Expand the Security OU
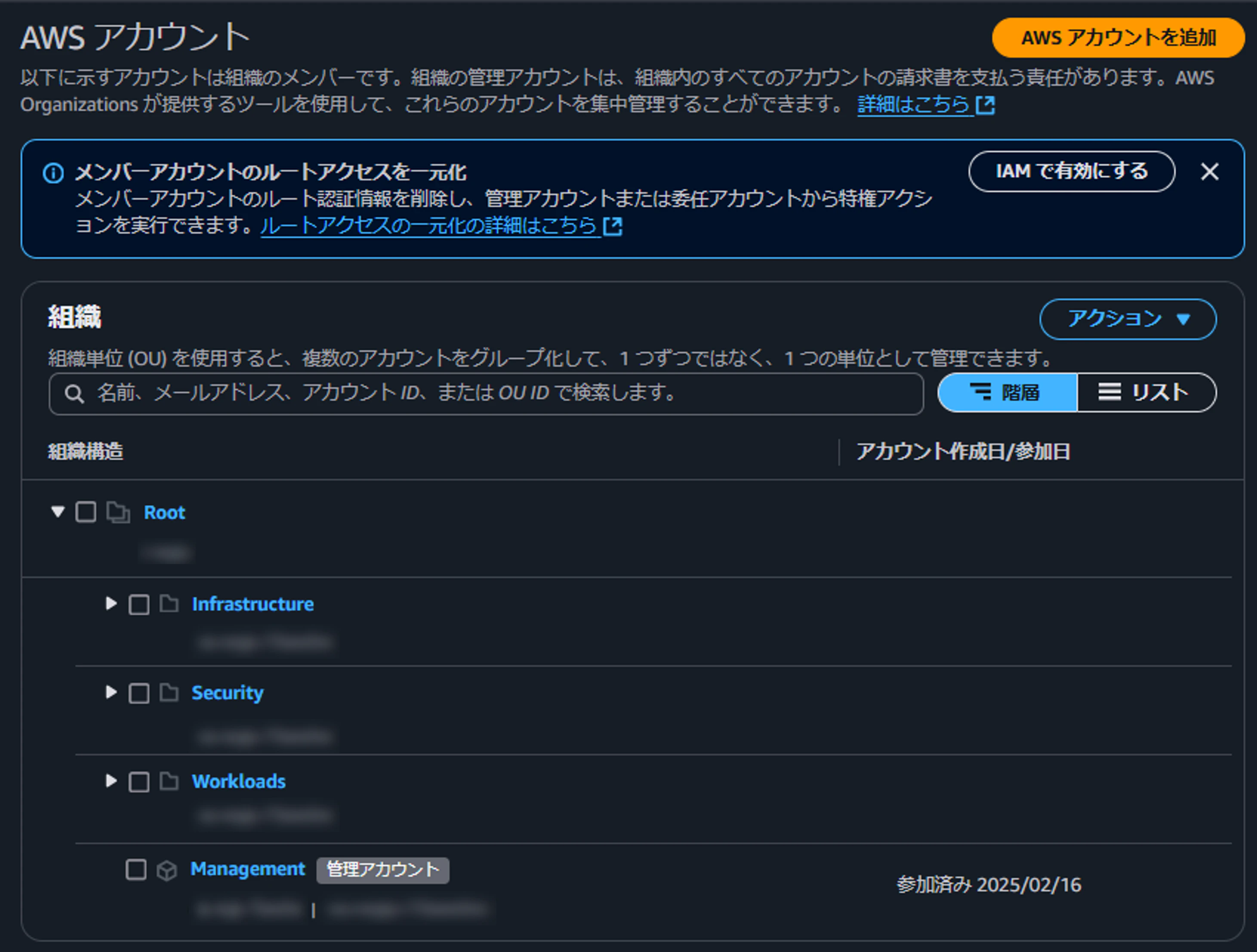 click(111, 692)
